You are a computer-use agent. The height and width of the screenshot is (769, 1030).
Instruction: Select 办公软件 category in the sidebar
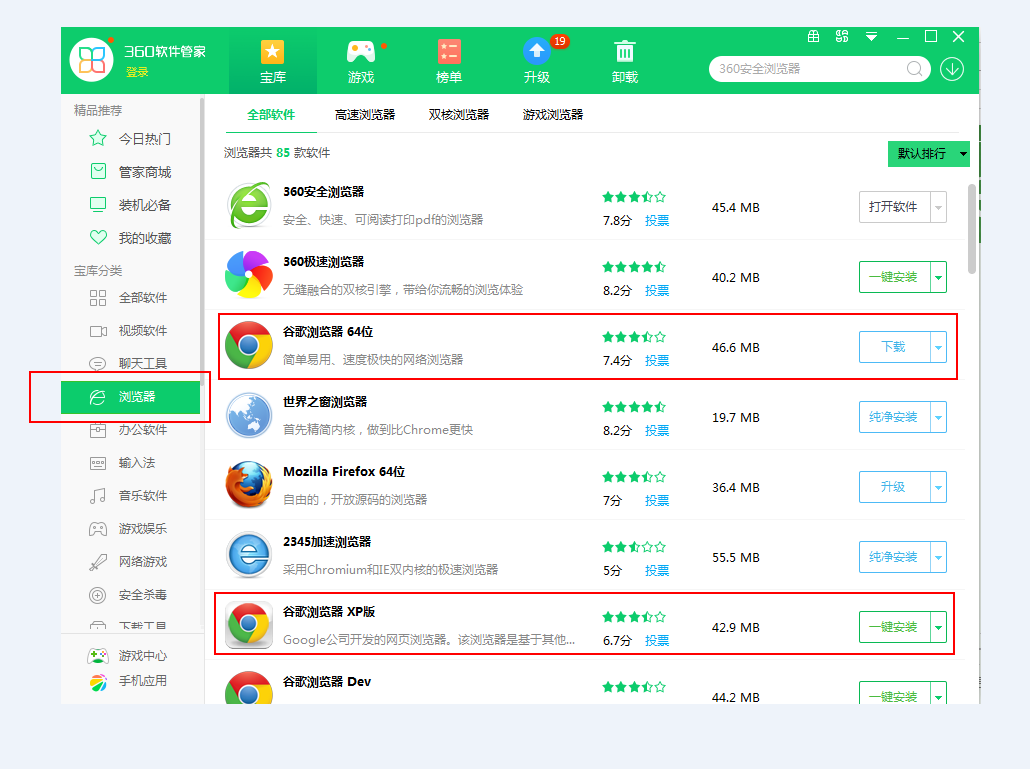coord(130,430)
